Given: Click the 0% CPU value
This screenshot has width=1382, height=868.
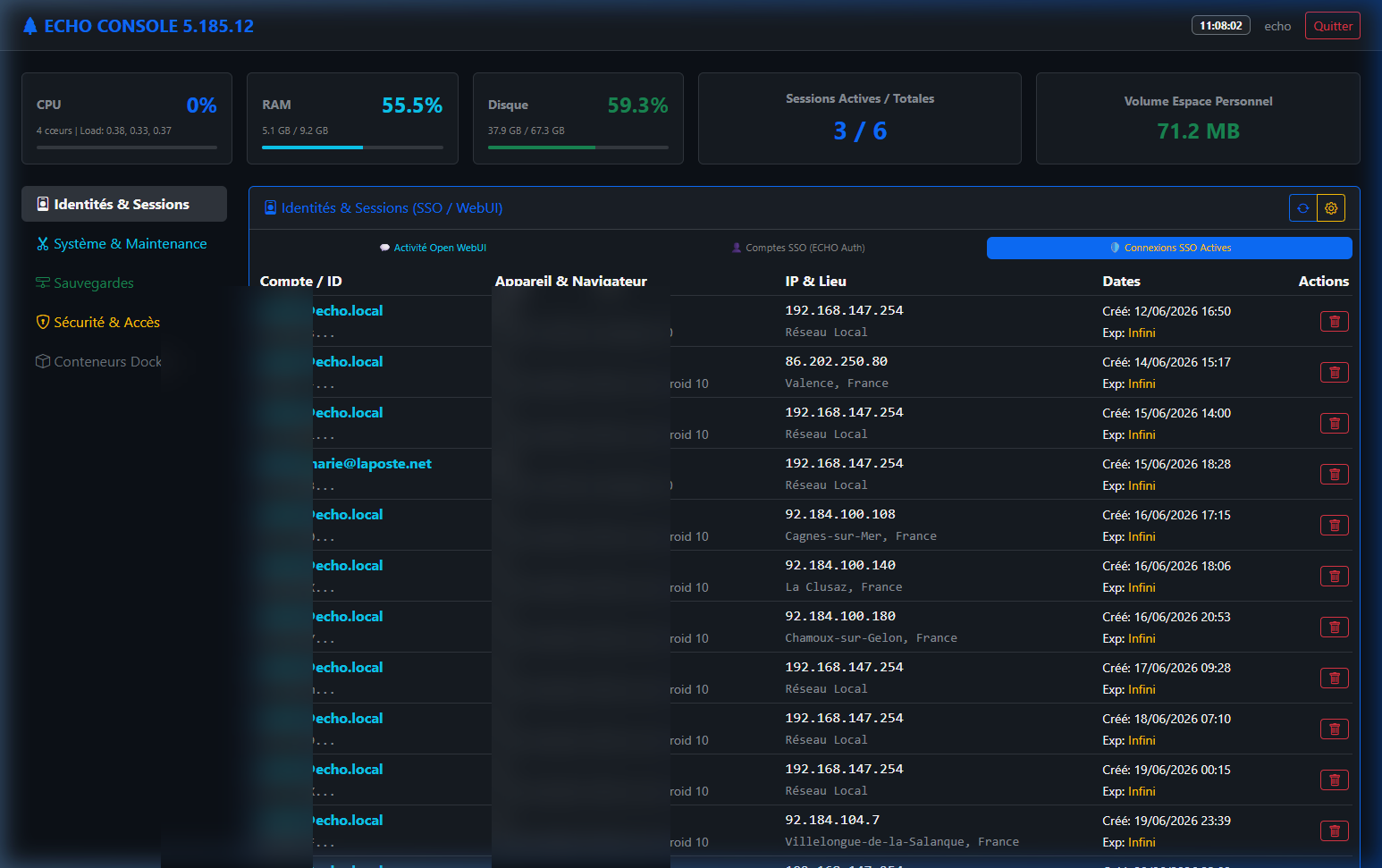Looking at the screenshot, I should [202, 105].
